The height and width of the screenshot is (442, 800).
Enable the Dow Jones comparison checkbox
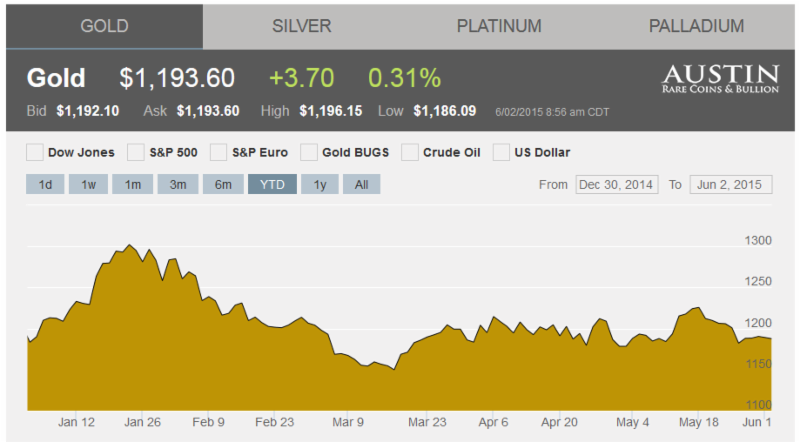pyautogui.click(x=35, y=153)
